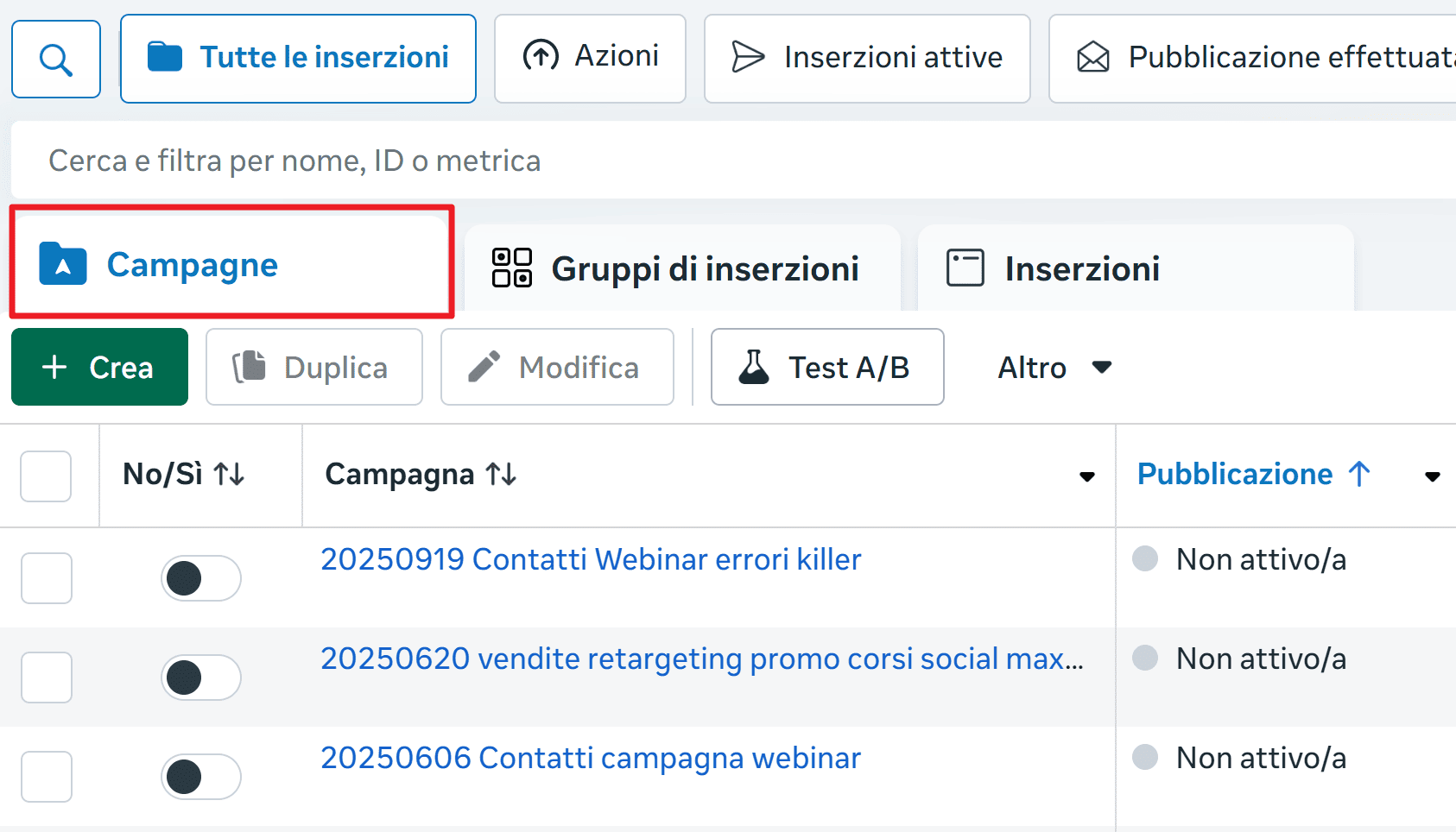Open the Campagna column dropdown arrow
1456x832 pixels.
point(1086,476)
